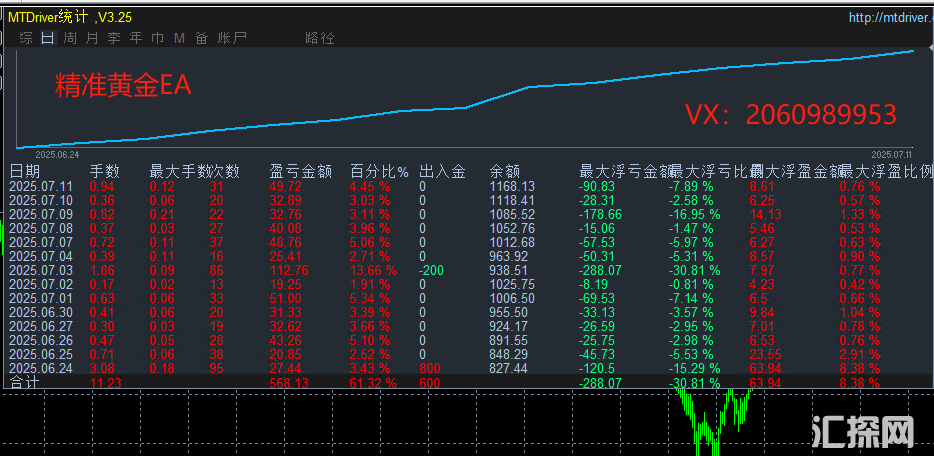
Task: Click total profit 568.13
Action: 289,383
